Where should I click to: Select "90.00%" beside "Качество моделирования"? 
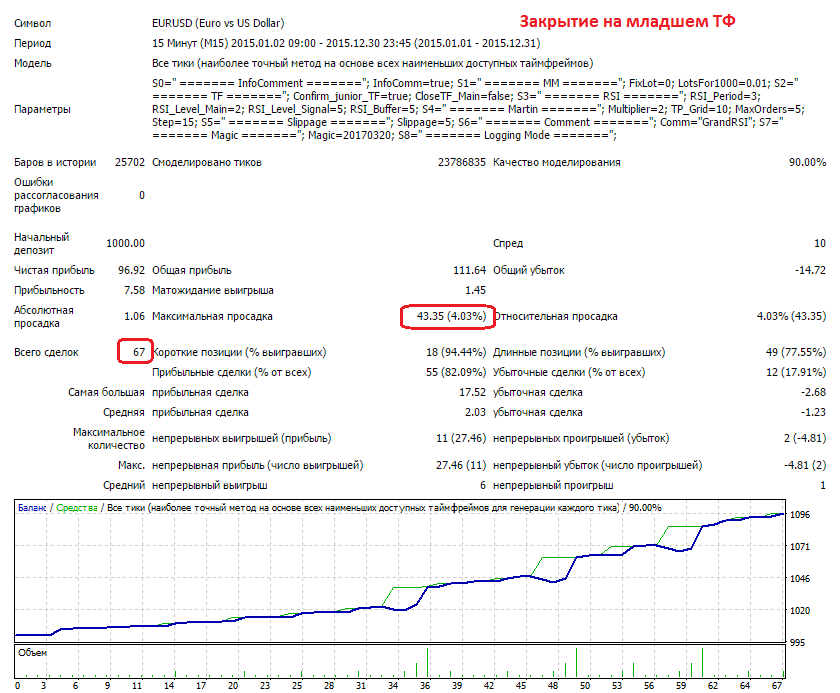(807, 162)
